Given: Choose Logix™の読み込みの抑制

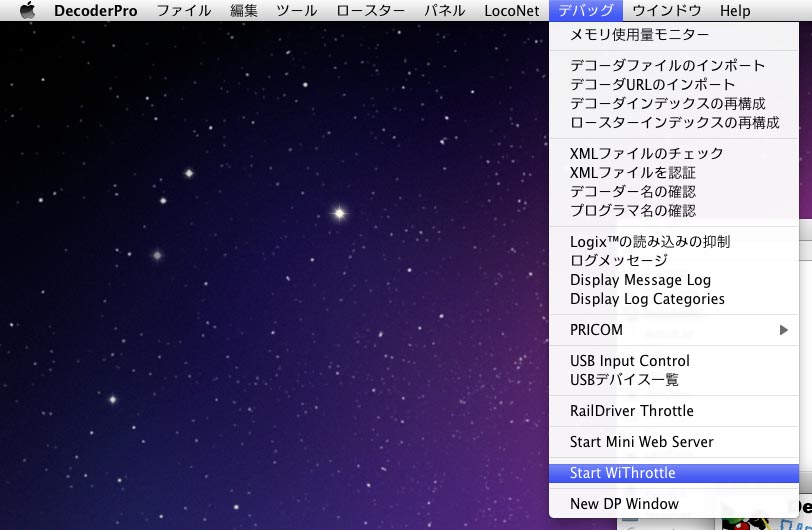Looking at the screenshot, I should point(674,241).
